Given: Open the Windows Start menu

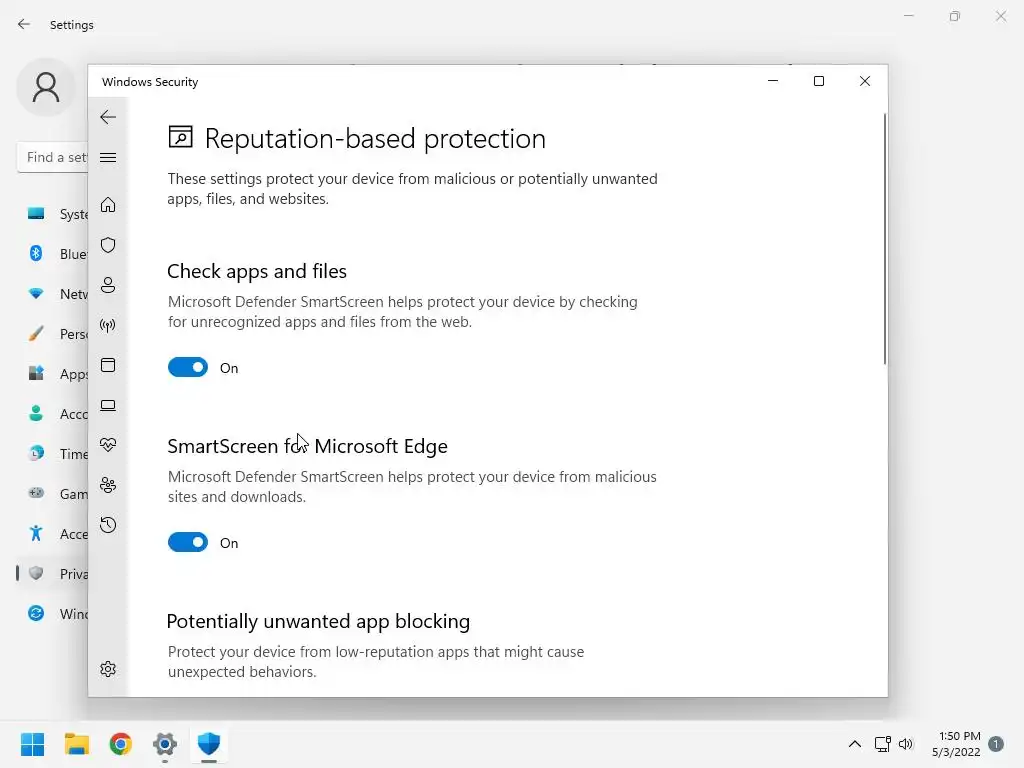Looking at the screenshot, I should (33, 744).
